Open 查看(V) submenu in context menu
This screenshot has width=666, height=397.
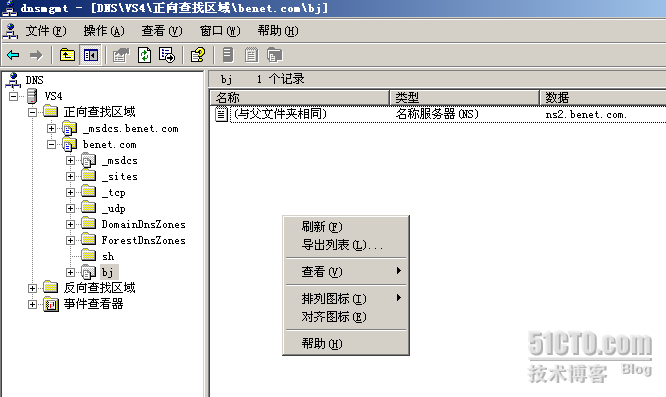pyautogui.click(x=346, y=272)
